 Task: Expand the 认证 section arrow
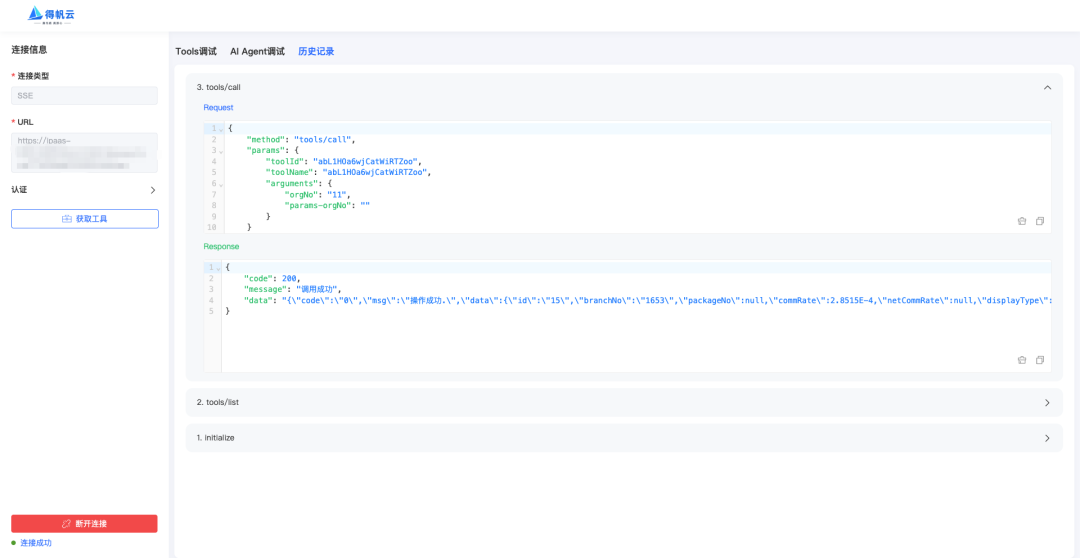point(153,189)
